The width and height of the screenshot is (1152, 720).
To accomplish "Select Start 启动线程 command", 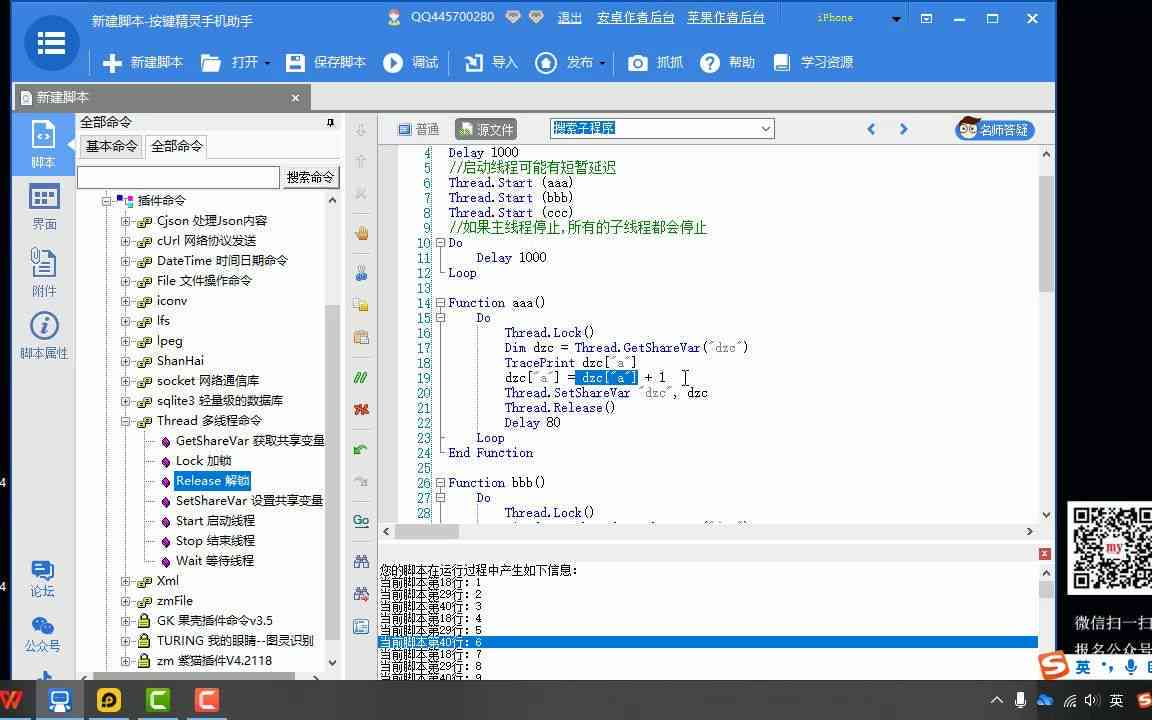I will 215,521.
